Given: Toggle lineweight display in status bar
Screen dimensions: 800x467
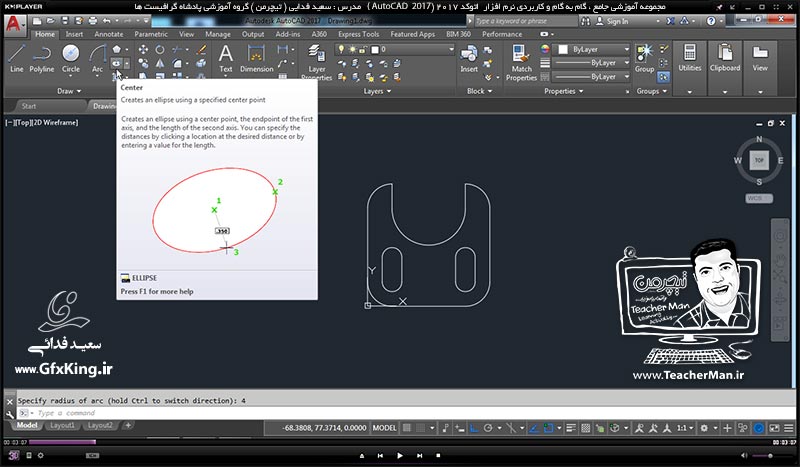Looking at the screenshot, I should pyautogui.click(x=571, y=428).
